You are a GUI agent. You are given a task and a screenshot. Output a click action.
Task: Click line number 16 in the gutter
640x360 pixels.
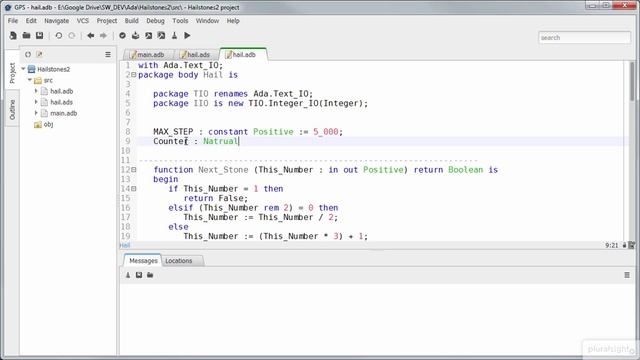126,208
